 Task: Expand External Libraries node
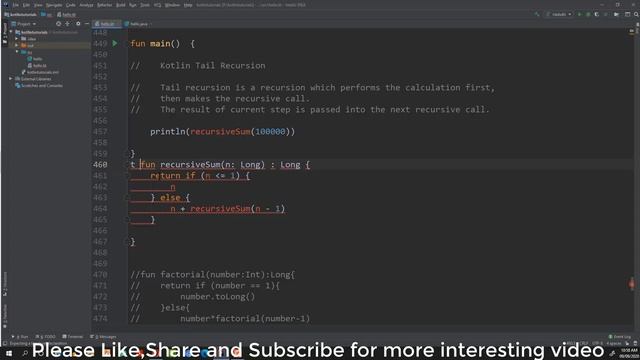pyautogui.click(x=11, y=78)
